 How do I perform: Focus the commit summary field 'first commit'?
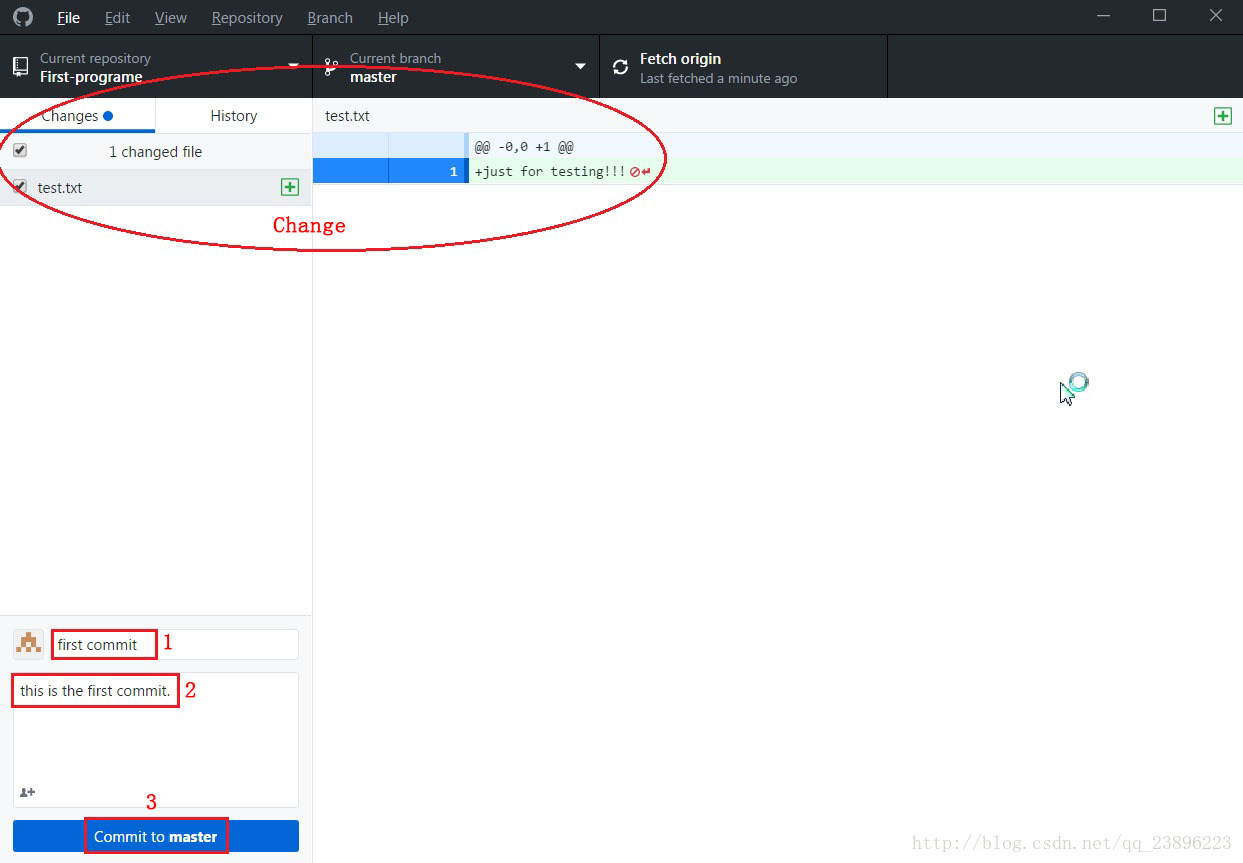174,644
